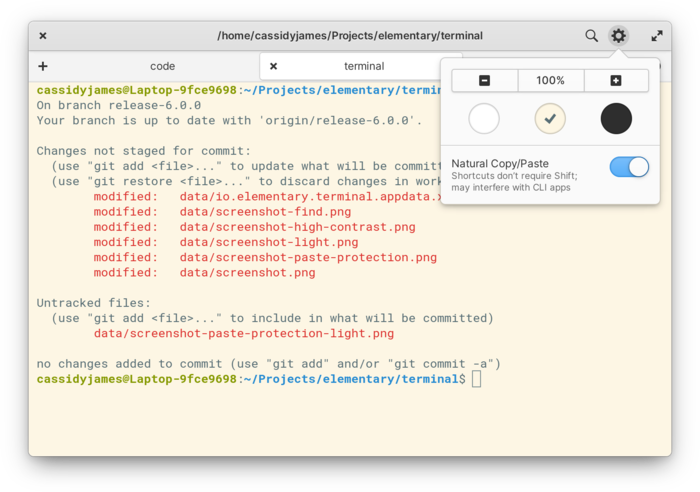Click 'data/screenshot-paste-protection.png' file name

[x=308, y=257]
